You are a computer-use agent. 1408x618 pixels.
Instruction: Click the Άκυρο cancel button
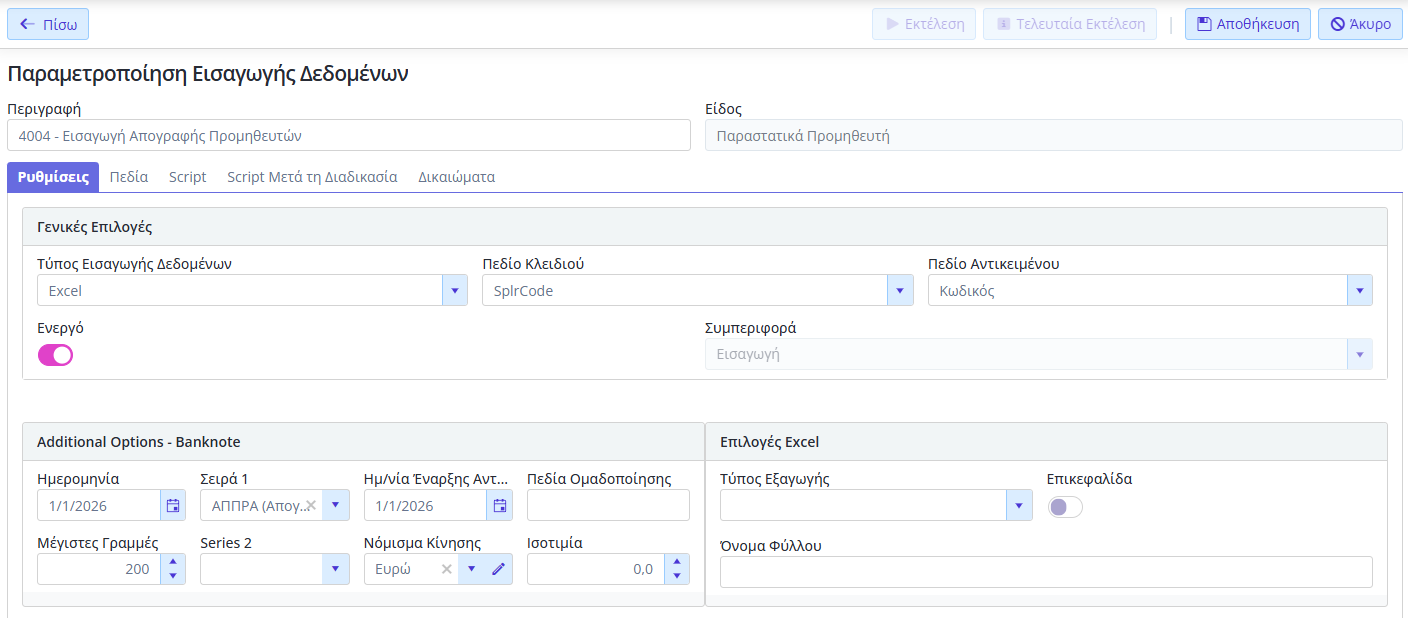click(x=1360, y=24)
